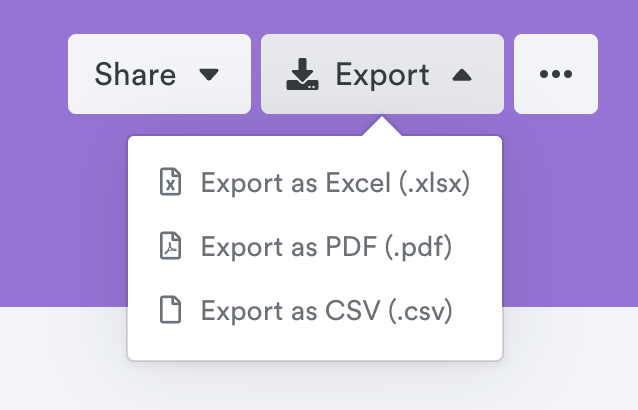Click the word Excel in the first entry
Viewport: 638px width, 410px height.
coord(358,182)
